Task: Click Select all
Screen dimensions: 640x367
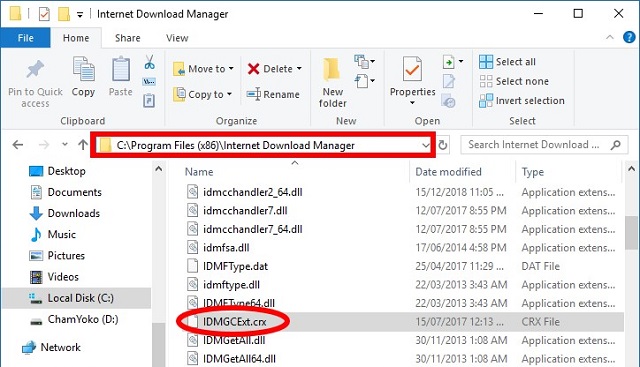Action: (x=507, y=62)
